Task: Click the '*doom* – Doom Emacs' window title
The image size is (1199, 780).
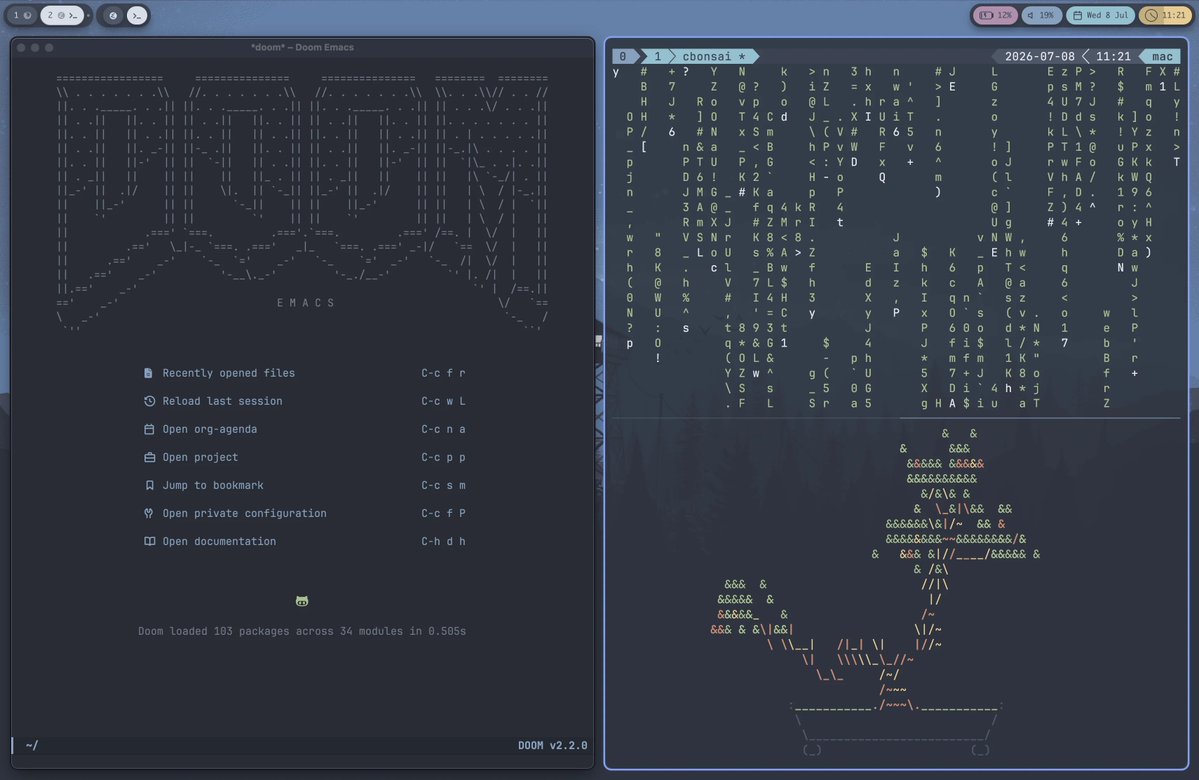Action: click(x=302, y=47)
